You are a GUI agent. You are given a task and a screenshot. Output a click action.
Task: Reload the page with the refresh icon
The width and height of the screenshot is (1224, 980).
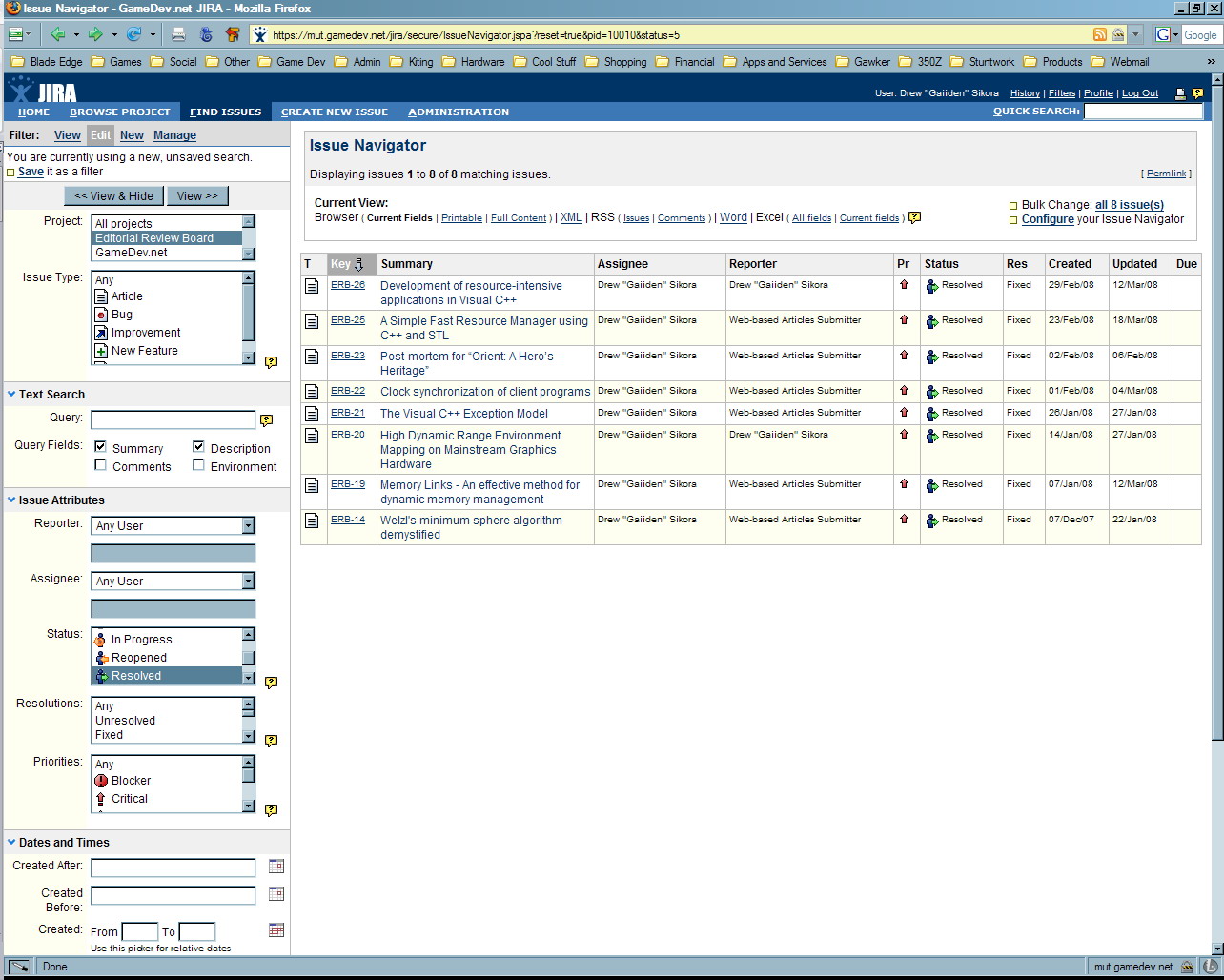pos(134,34)
